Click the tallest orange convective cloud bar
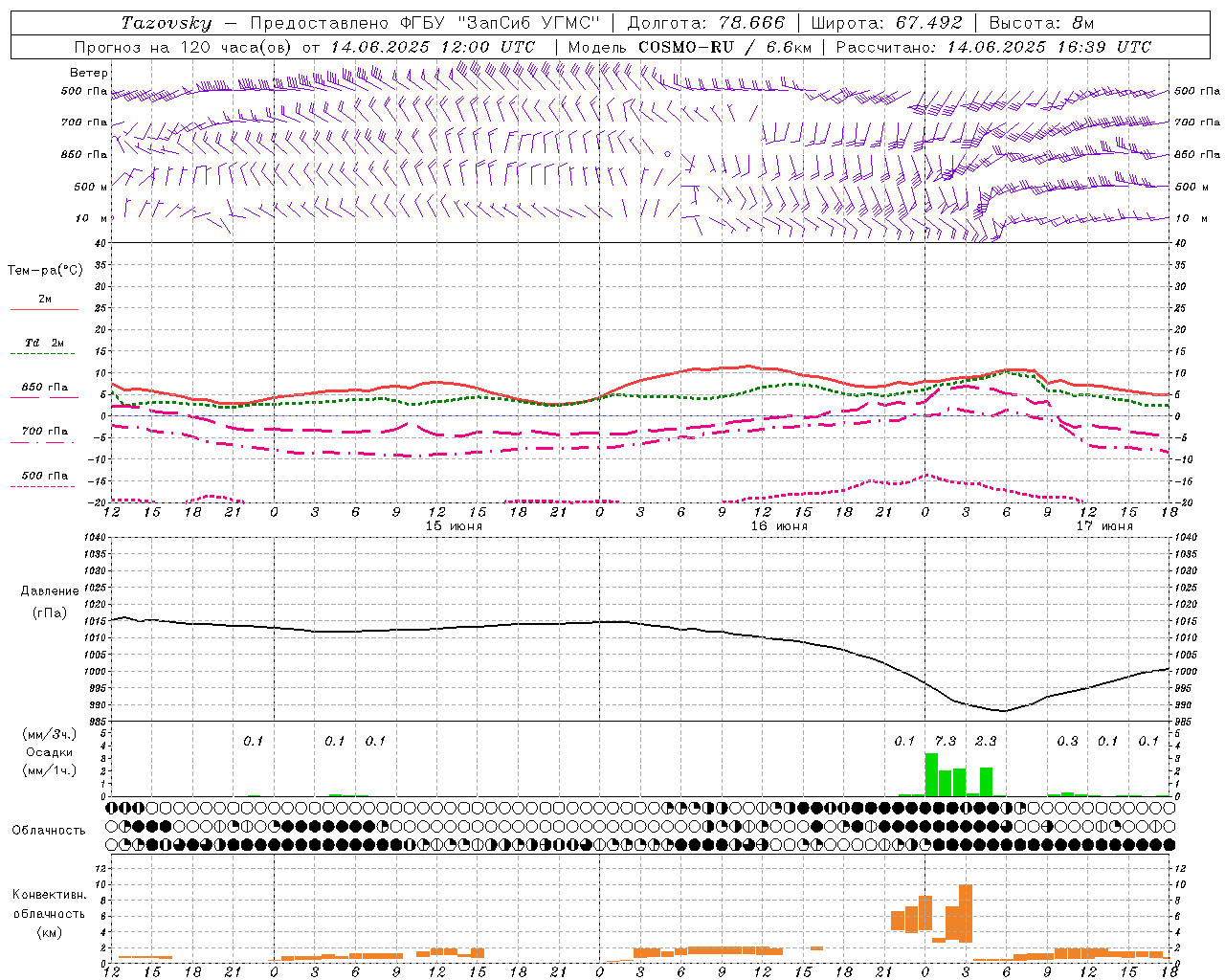 click(x=966, y=913)
